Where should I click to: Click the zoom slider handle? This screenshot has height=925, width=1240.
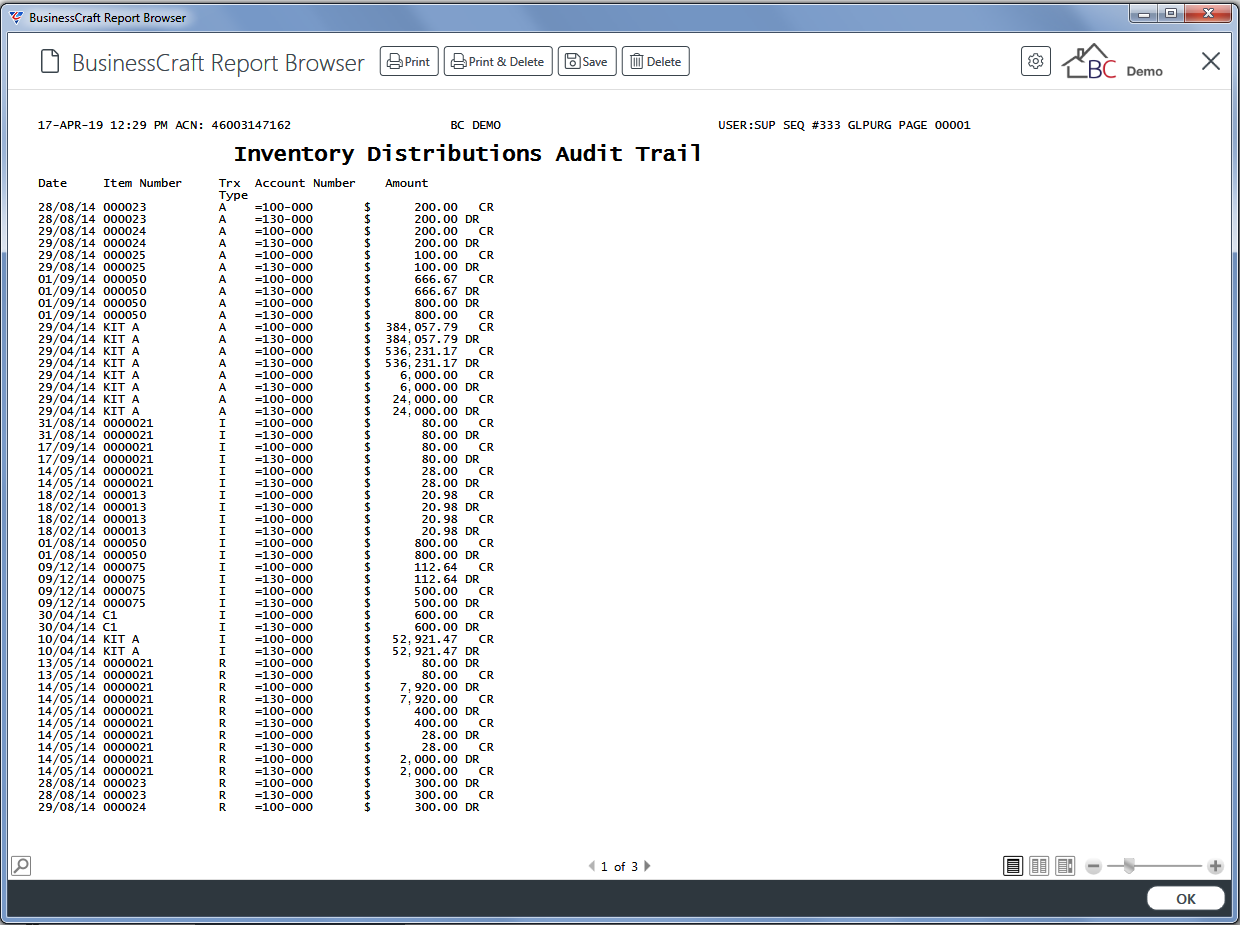(x=1129, y=866)
